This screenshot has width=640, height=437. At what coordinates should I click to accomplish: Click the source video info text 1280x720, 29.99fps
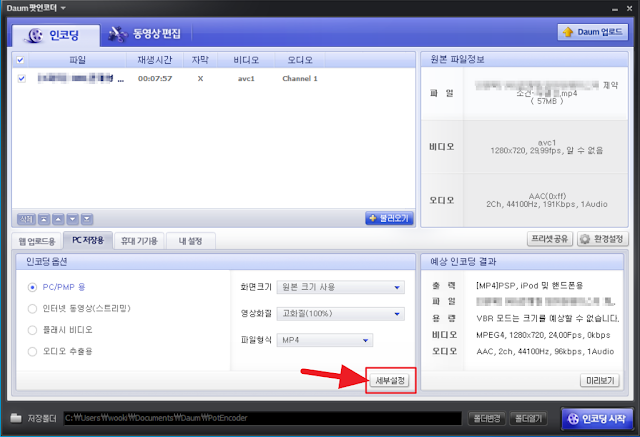pyautogui.click(x=547, y=151)
